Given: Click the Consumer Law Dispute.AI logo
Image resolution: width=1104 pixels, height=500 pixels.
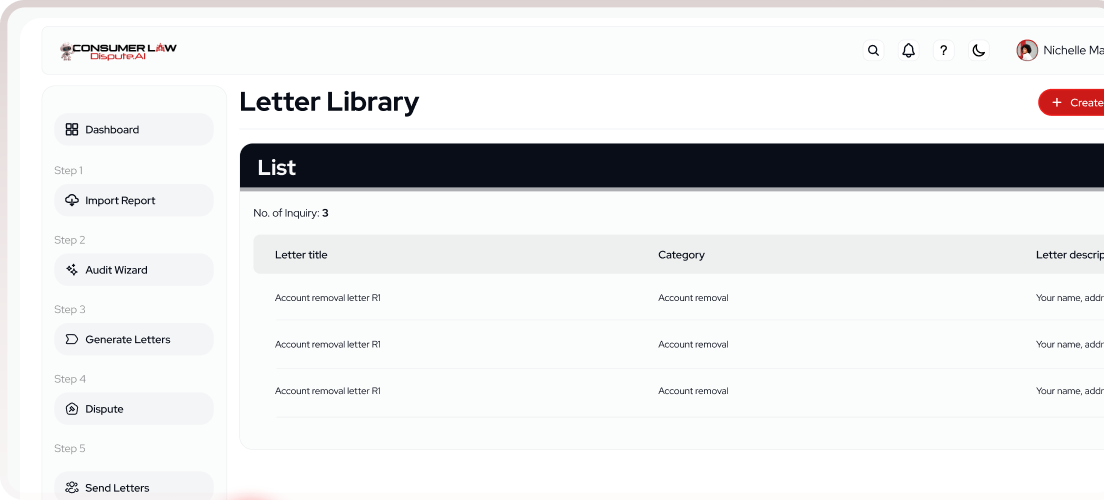Looking at the screenshot, I should coord(118,51).
